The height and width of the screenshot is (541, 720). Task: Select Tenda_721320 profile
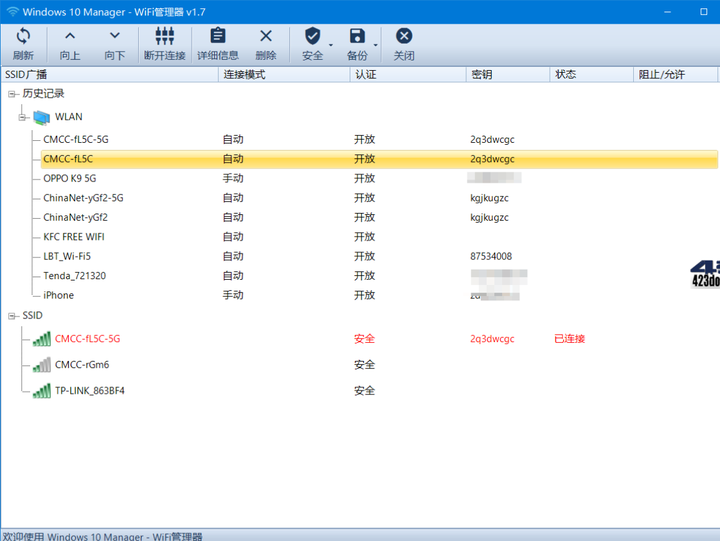[x=74, y=276]
